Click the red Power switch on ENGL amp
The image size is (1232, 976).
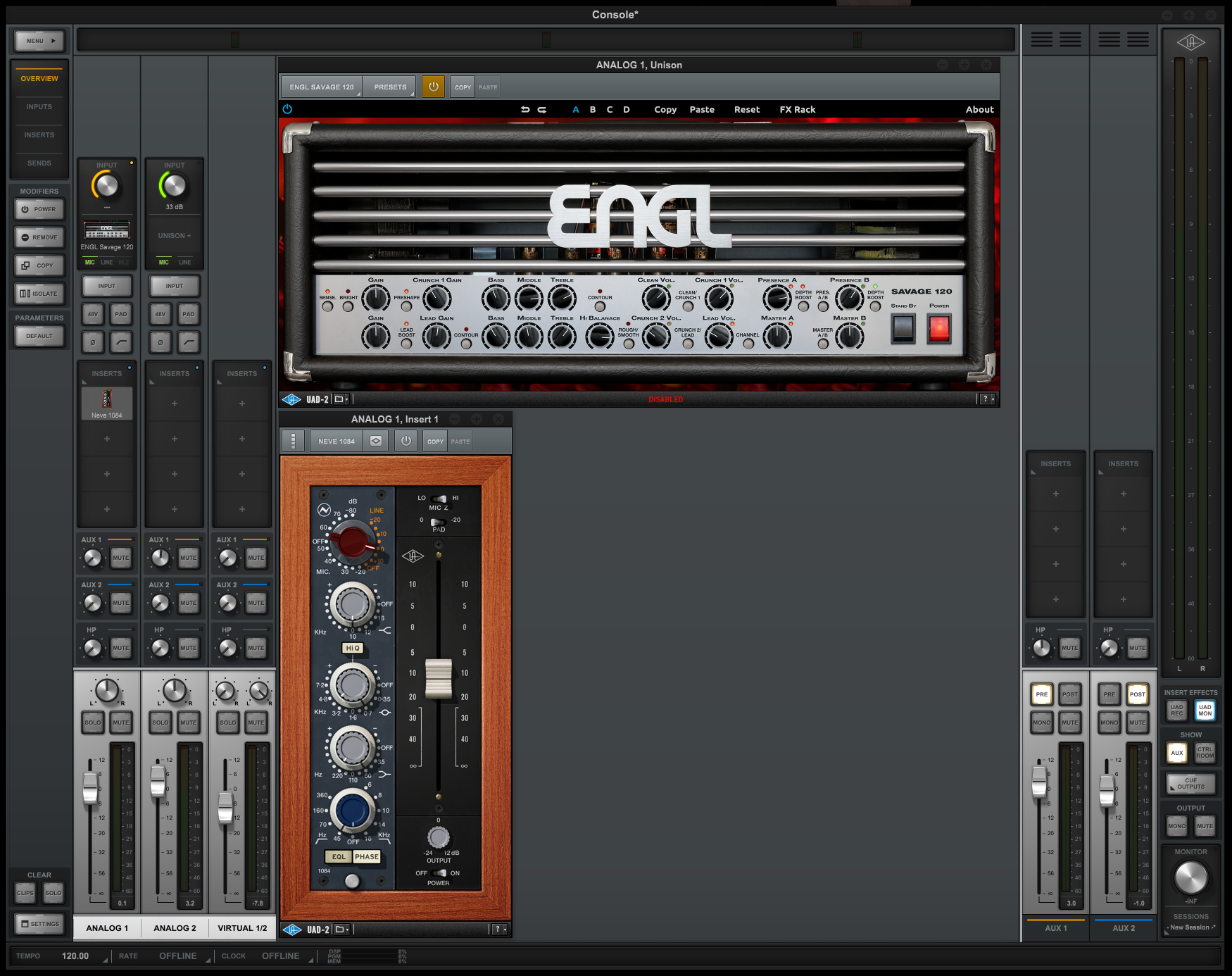click(939, 328)
